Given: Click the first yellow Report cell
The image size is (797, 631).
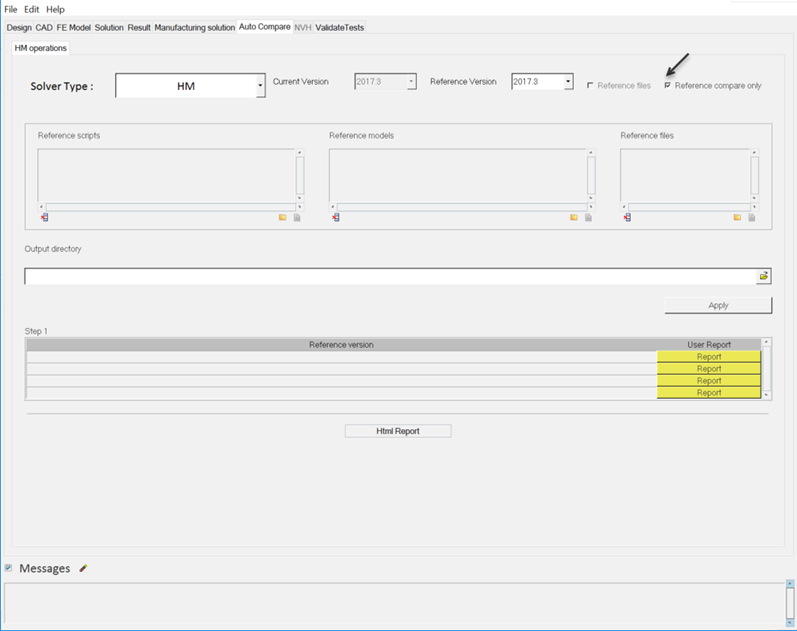Looking at the screenshot, I should pos(709,356).
